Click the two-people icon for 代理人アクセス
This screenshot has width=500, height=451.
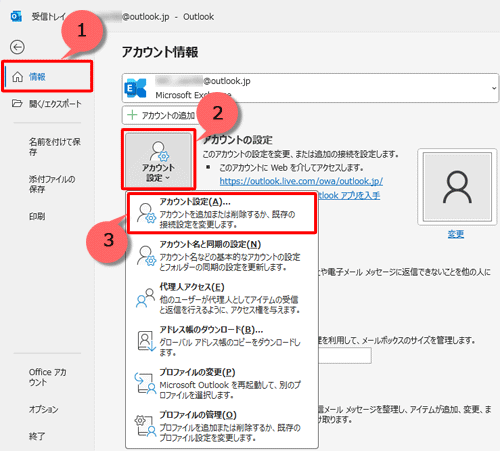point(145,298)
